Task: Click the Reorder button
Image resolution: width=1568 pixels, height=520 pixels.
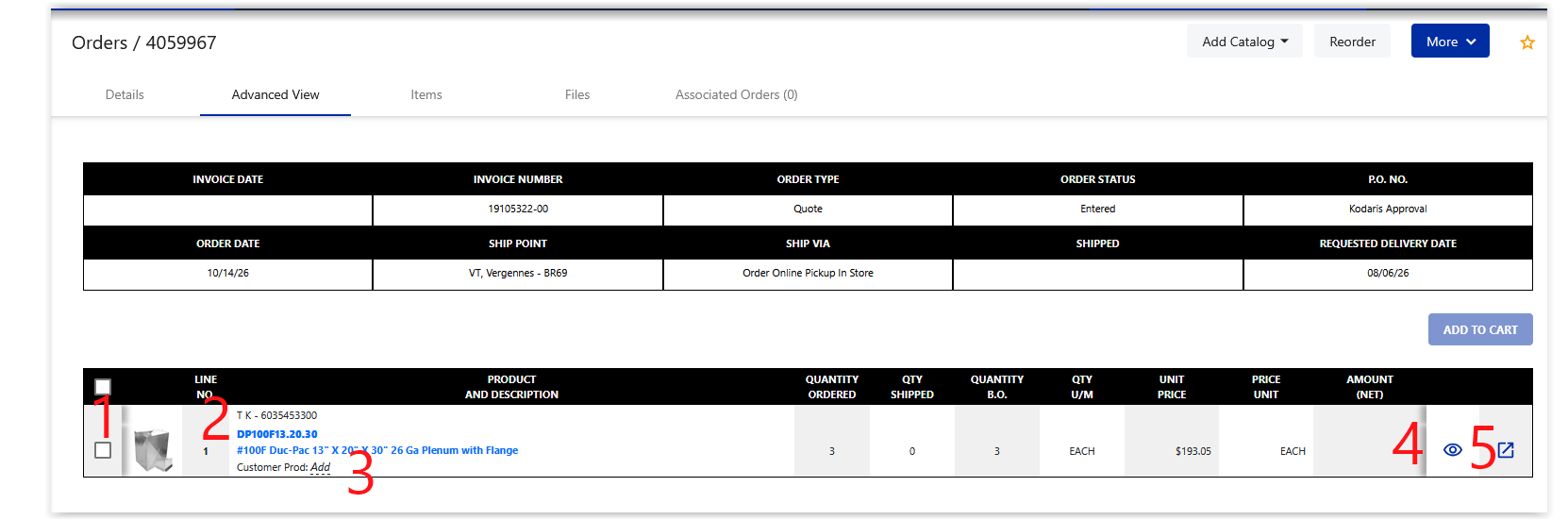Action: [x=1352, y=42]
